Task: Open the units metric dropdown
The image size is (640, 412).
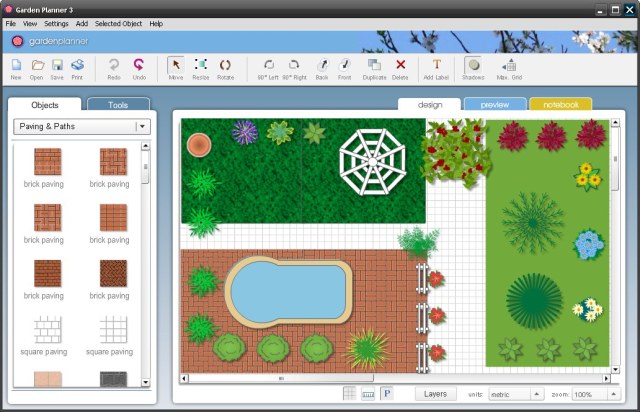Action: [x=516, y=394]
